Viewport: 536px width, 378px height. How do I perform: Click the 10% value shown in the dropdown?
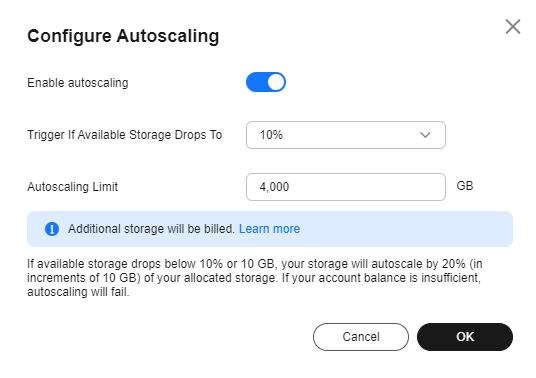[x=271, y=135]
